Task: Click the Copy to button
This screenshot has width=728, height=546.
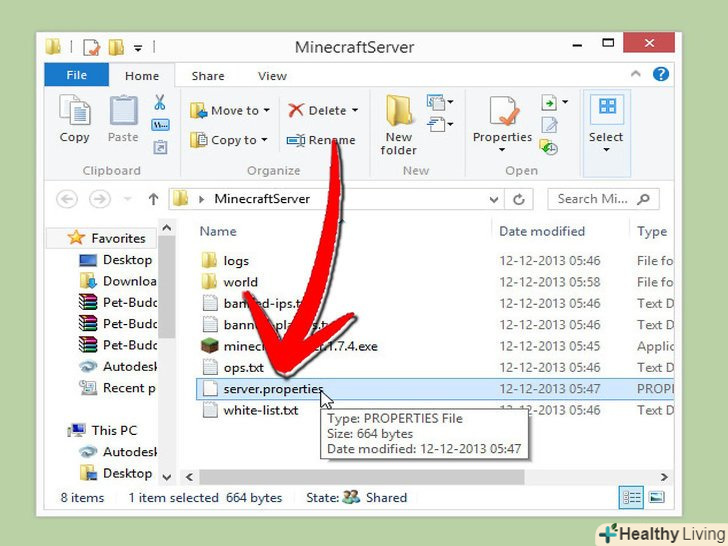Action: [x=228, y=140]
